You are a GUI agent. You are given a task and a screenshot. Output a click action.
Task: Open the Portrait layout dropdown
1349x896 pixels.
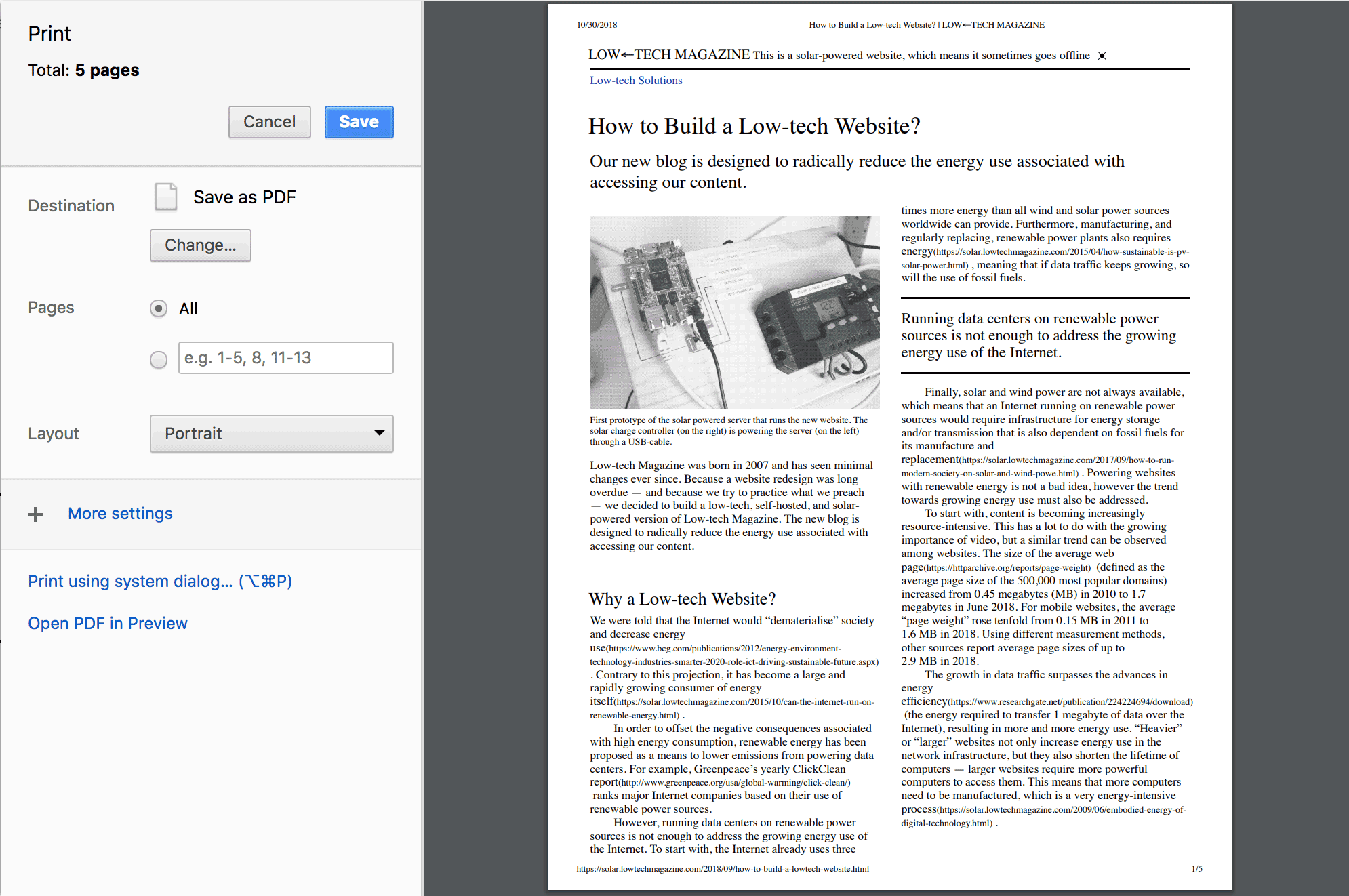click(x=271, y=434)
